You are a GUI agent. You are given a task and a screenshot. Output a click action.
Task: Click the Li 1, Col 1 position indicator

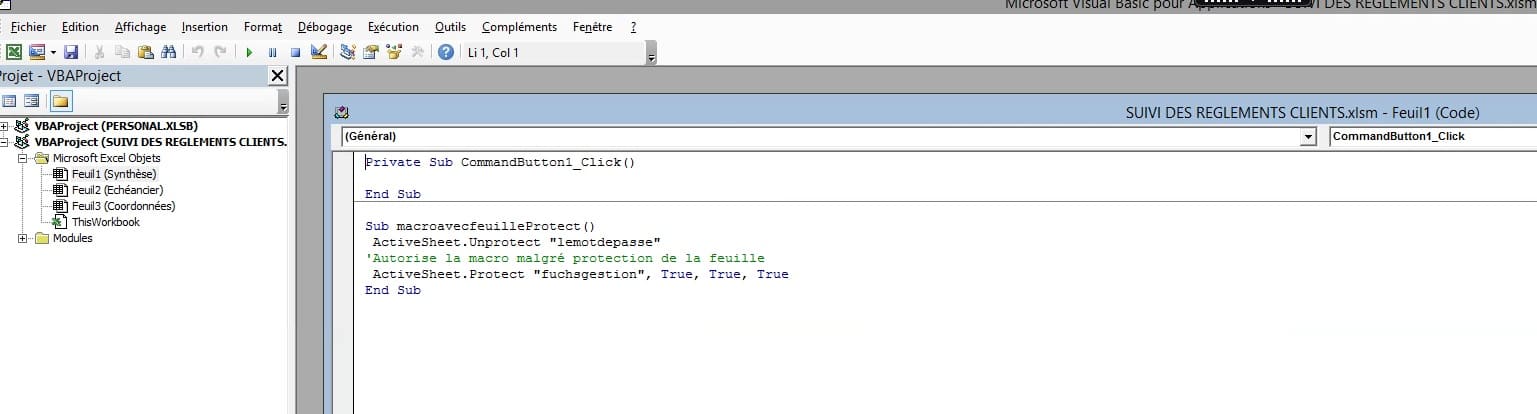(x=494, y=52)
